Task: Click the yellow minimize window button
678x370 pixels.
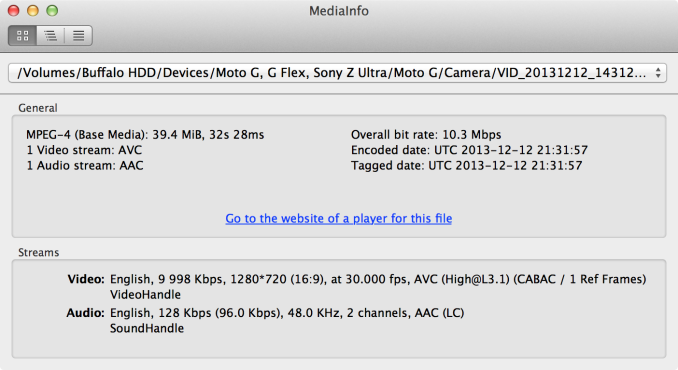Action: (33, 10)
